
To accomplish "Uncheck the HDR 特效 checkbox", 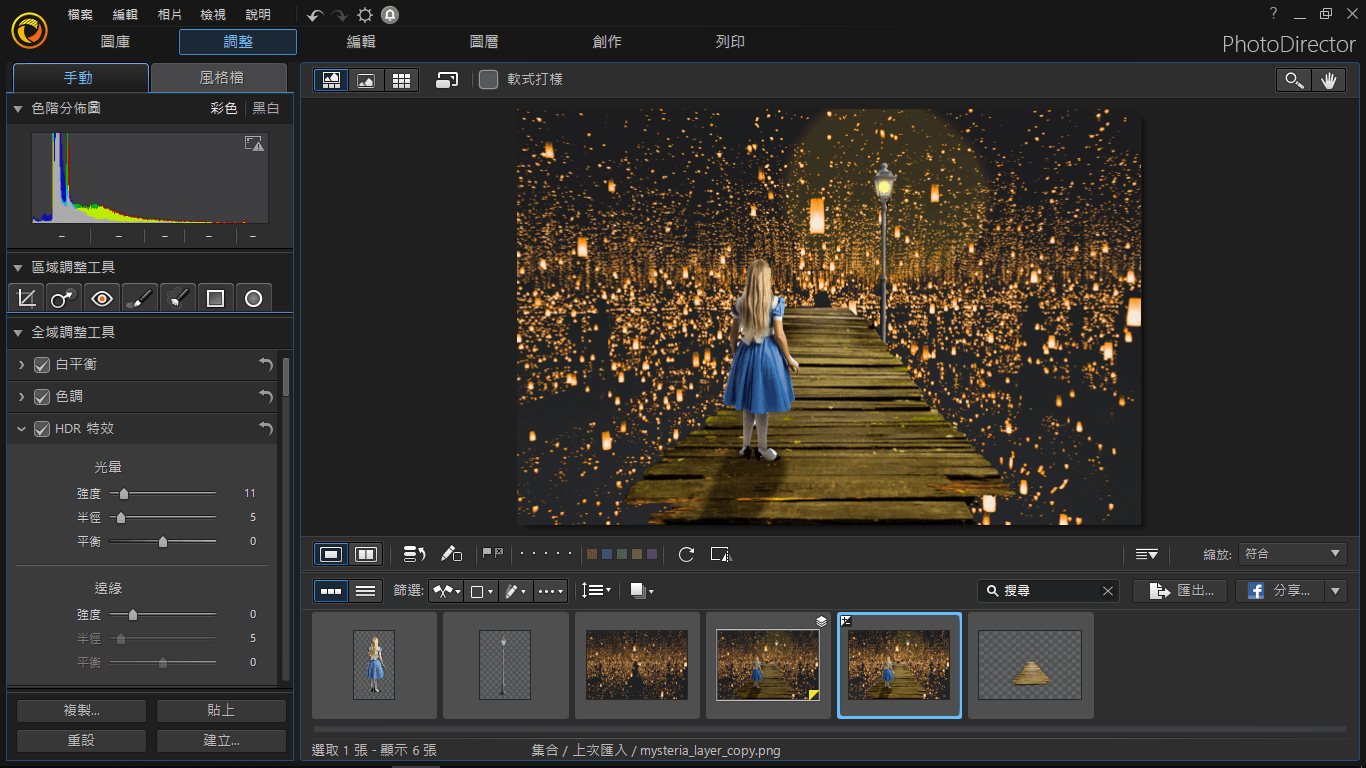I will [x=42, y=429].
